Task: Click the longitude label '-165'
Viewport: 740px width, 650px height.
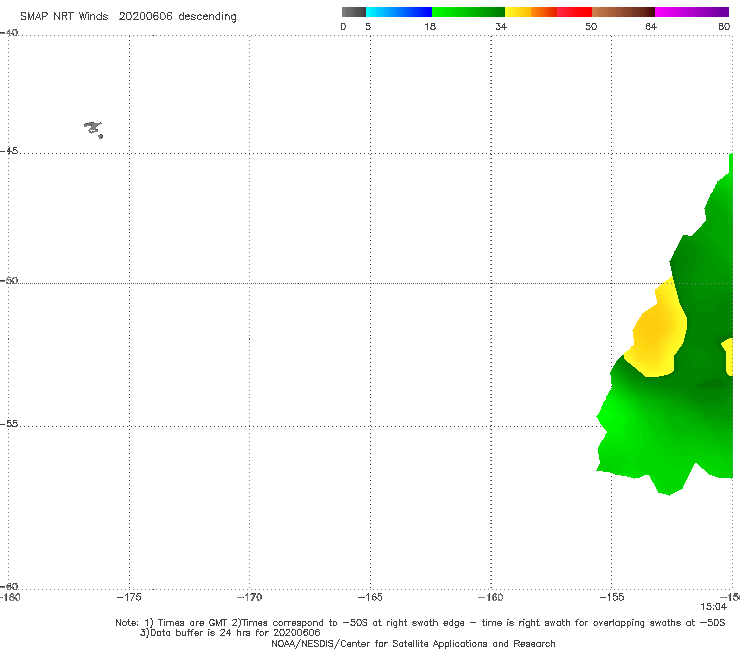Action: [370, 597]
